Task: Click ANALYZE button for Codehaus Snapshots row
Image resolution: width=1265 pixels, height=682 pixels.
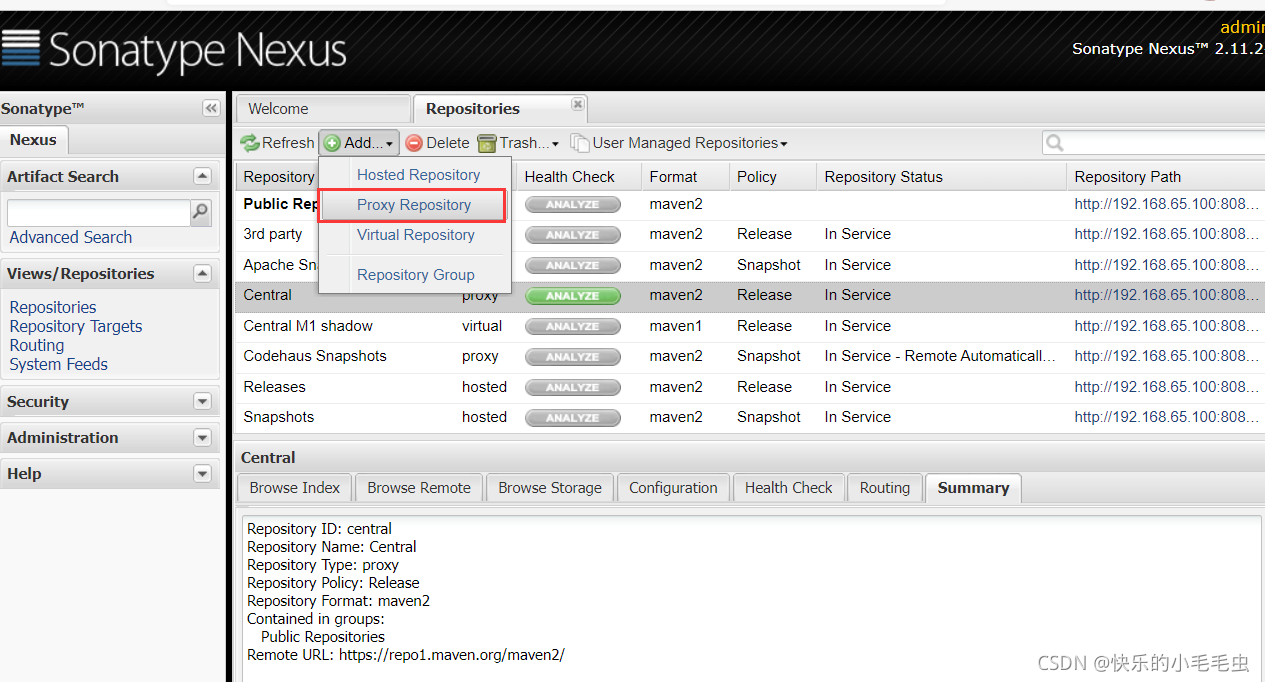Action: pos(573,356)
